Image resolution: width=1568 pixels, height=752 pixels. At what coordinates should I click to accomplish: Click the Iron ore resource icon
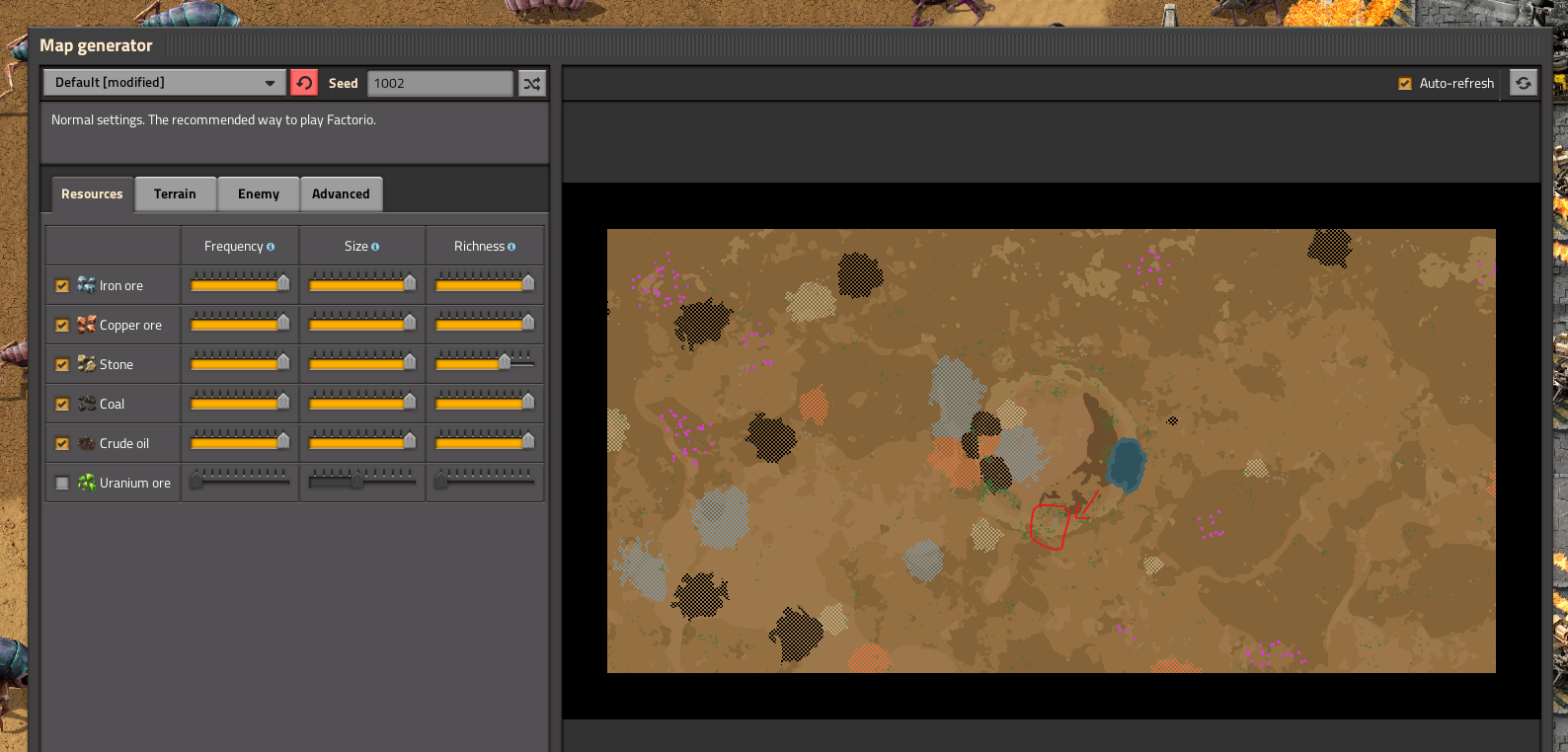87,285
